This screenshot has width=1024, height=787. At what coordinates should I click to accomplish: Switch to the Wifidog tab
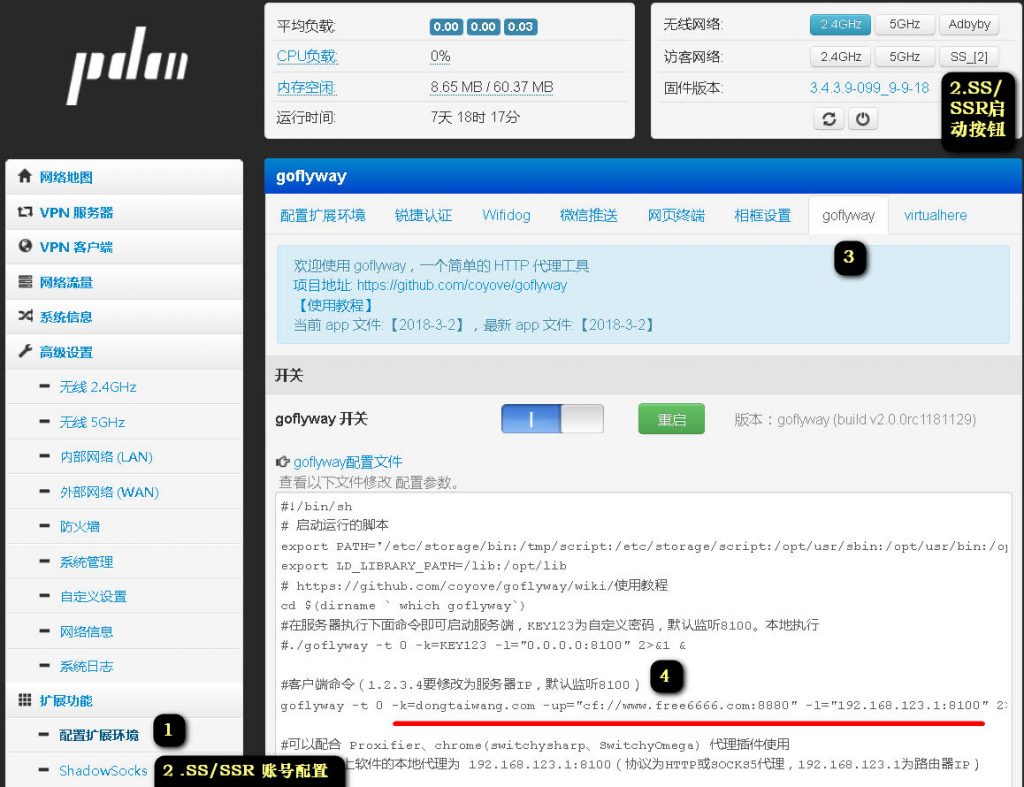(506, 216)
